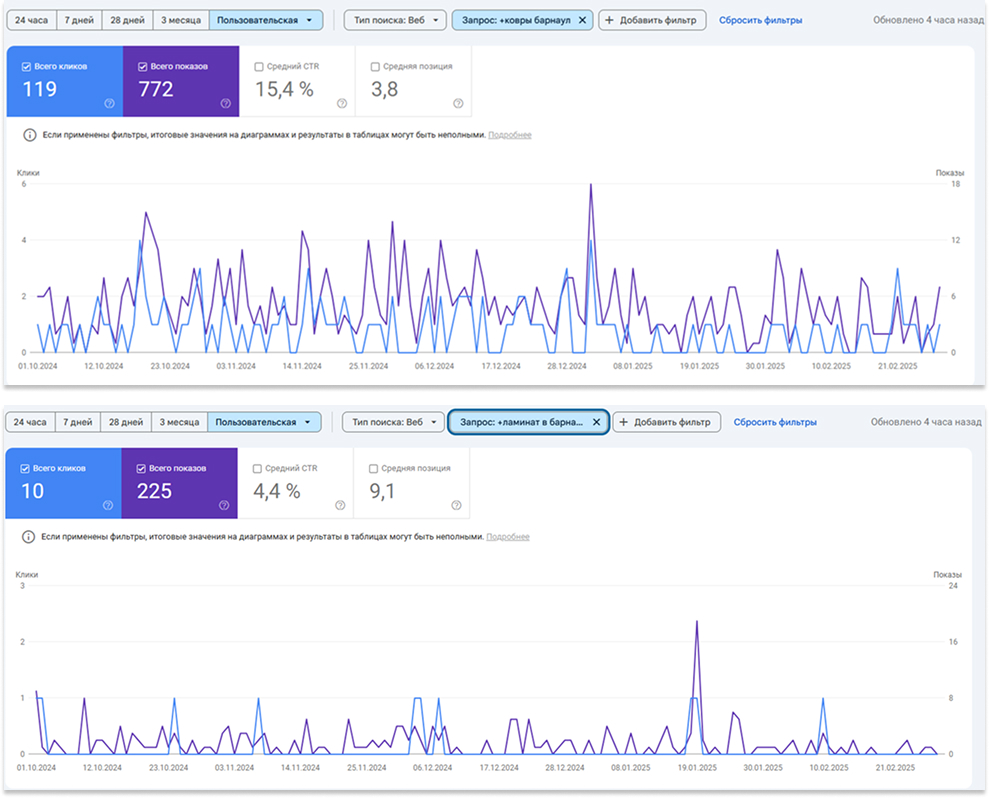Open Пользовательская date dropdown in the ковры report

(265, 20)
